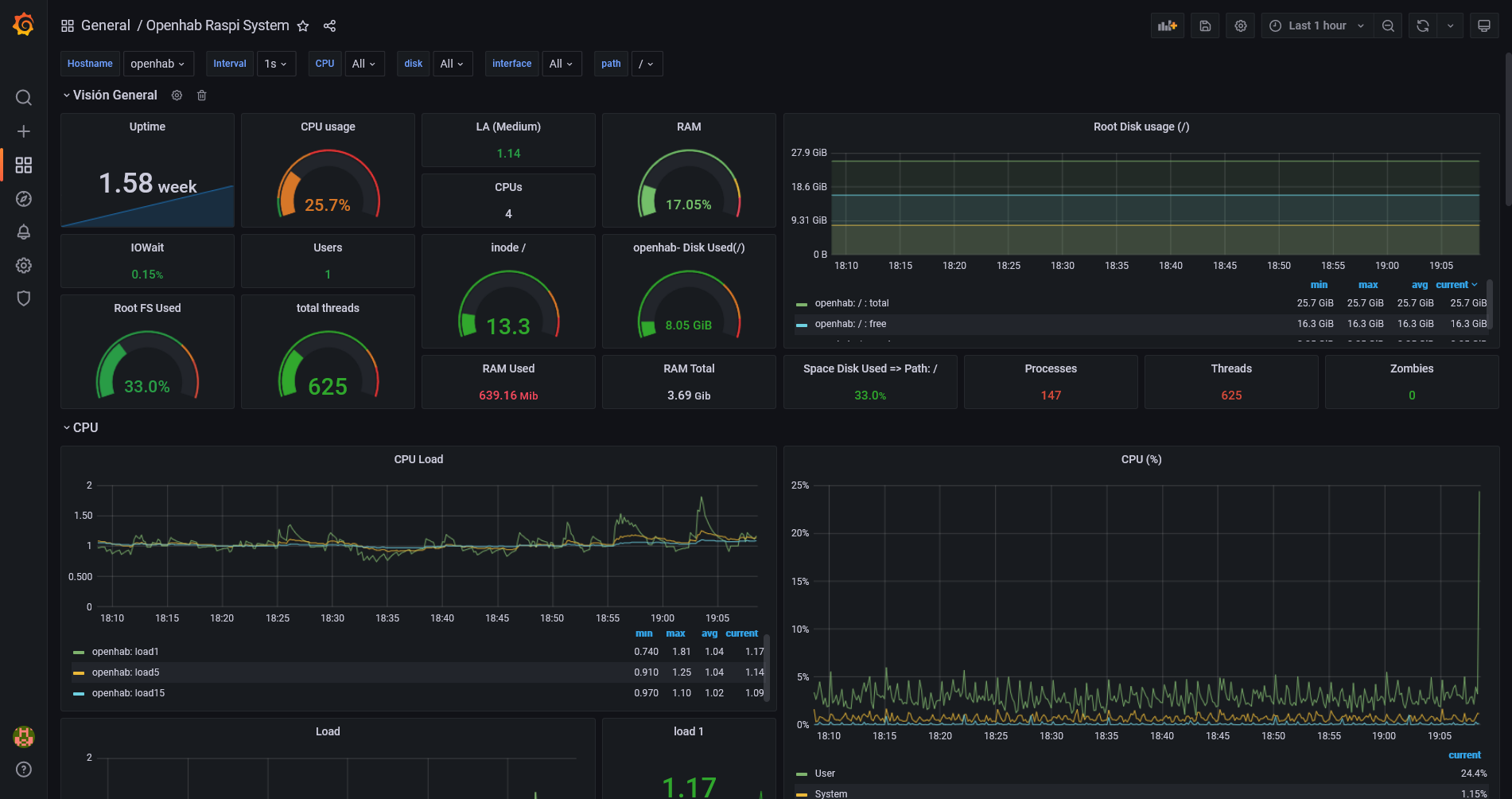Click the Grafana logo home icon
The height and width of the screenshot is (799, 1512).
(x=24, y=25)
